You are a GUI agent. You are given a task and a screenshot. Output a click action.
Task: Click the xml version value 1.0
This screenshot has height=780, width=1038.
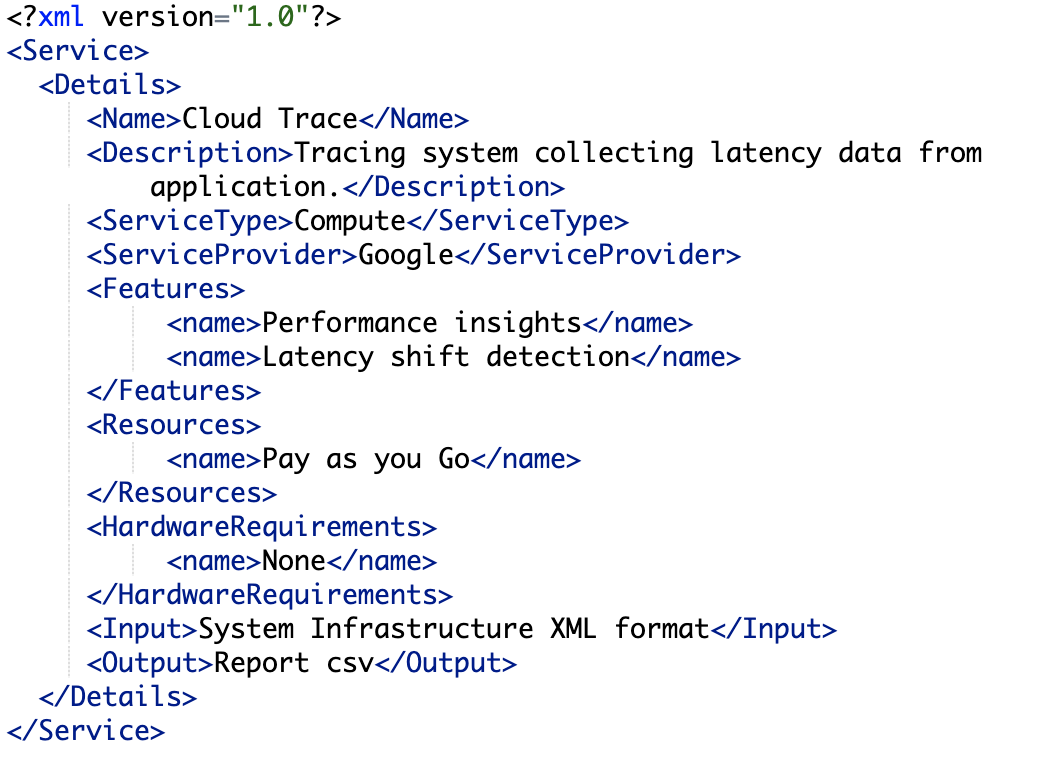pos(269,17)
